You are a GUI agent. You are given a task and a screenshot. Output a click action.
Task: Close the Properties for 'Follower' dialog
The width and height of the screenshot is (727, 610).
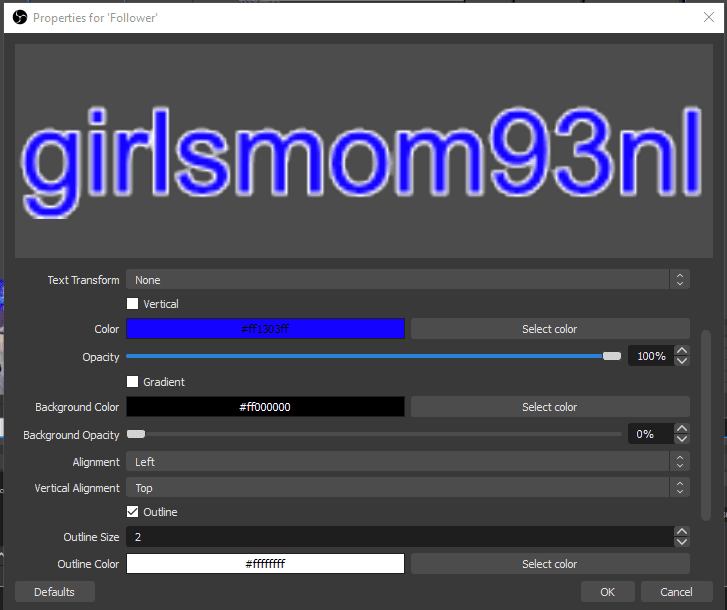(708, 18)
